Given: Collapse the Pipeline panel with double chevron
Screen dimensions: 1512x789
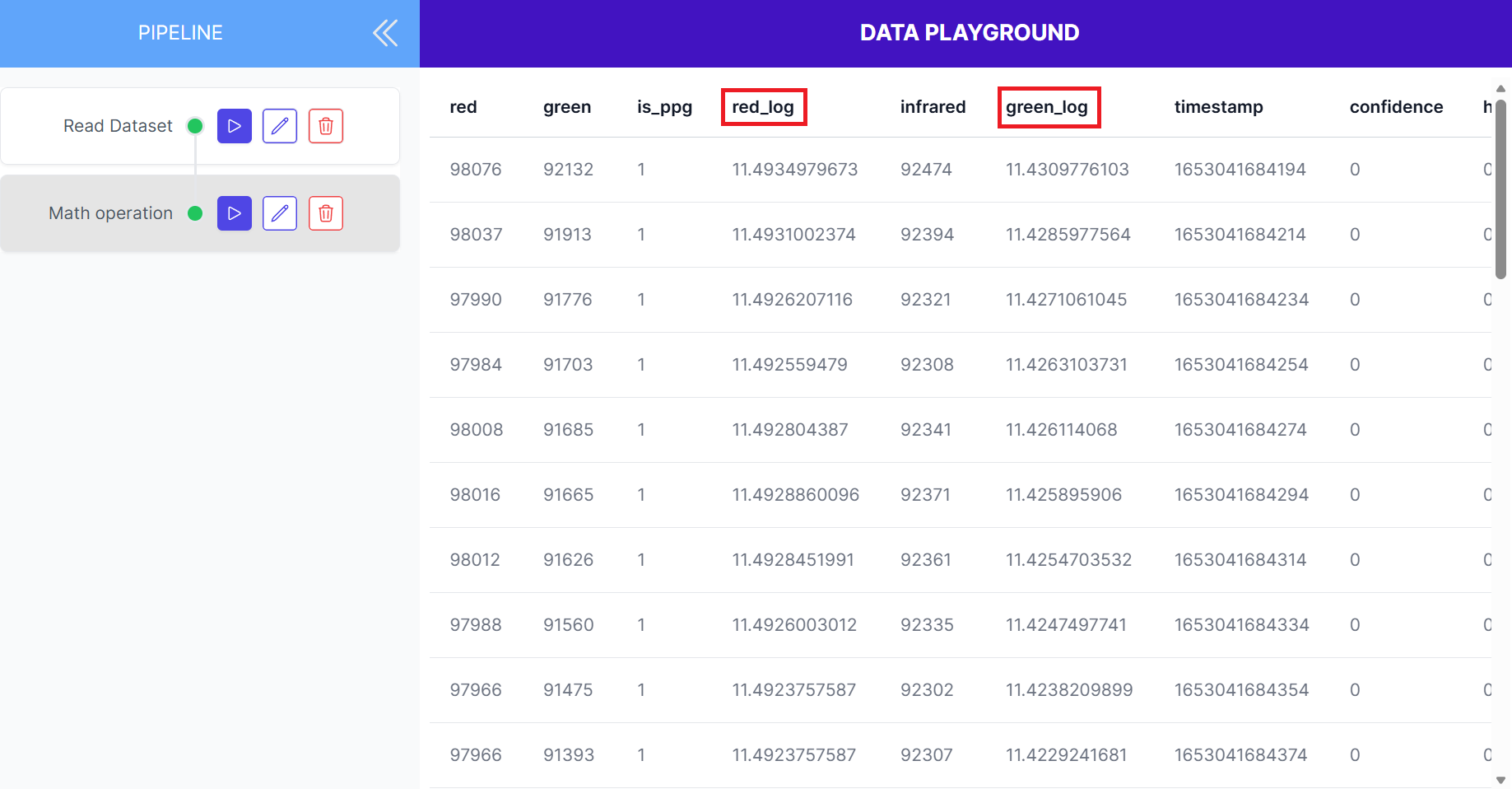Looking at the screenshot, I should [x=385, y=33].
